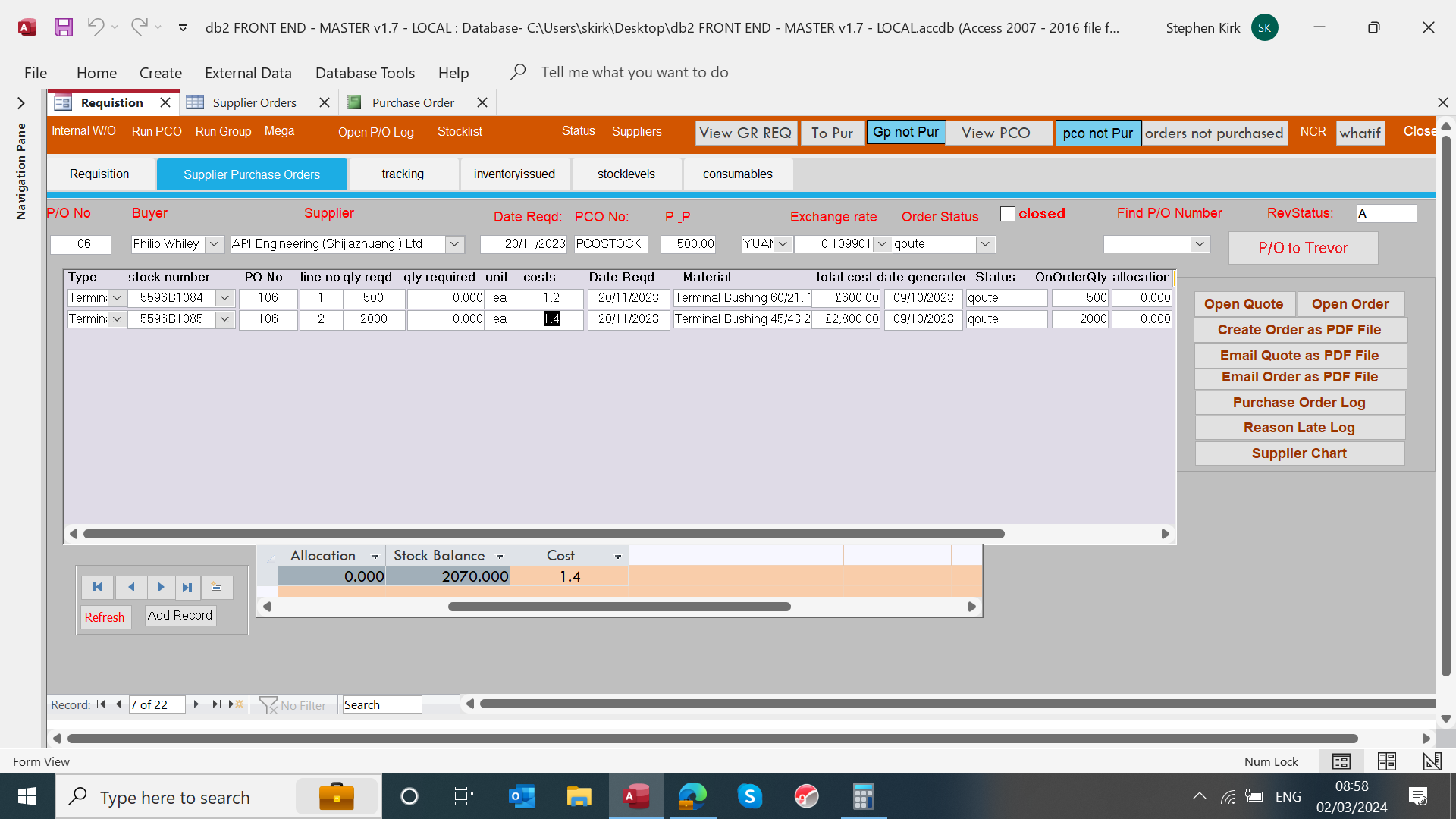
Task: Click the subform horizontal scrollbar thumb
Action: point(543,534)
